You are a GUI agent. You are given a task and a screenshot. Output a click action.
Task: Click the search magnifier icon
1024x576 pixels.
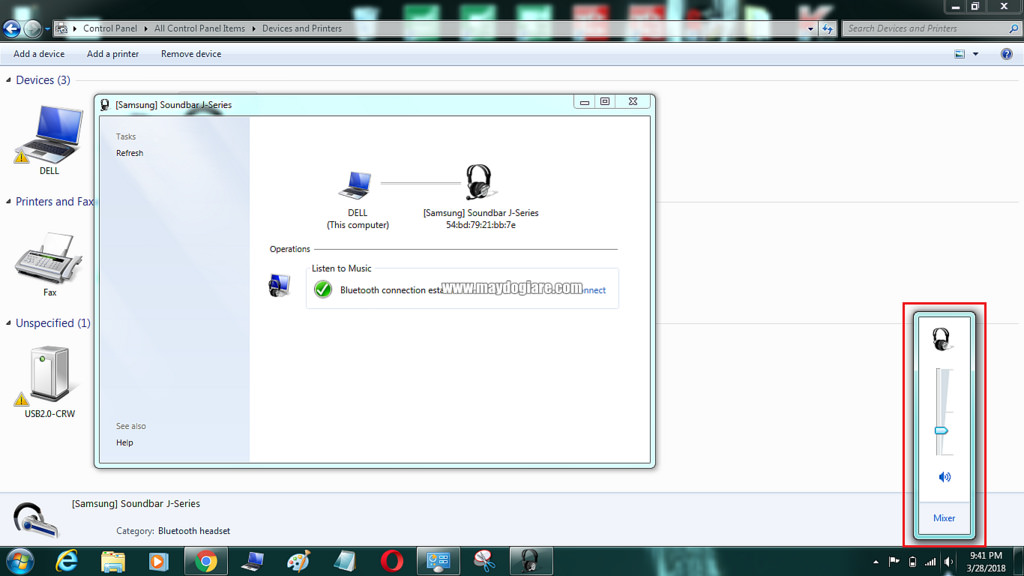(x=1014, y=29)
